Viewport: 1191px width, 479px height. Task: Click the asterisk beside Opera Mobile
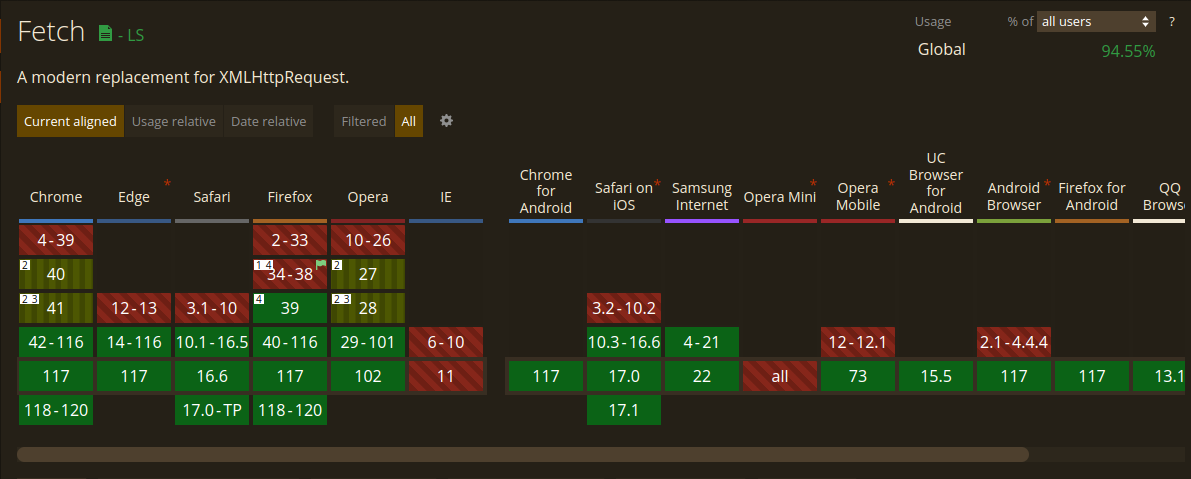pyautogui.click(x=891, y=184)
